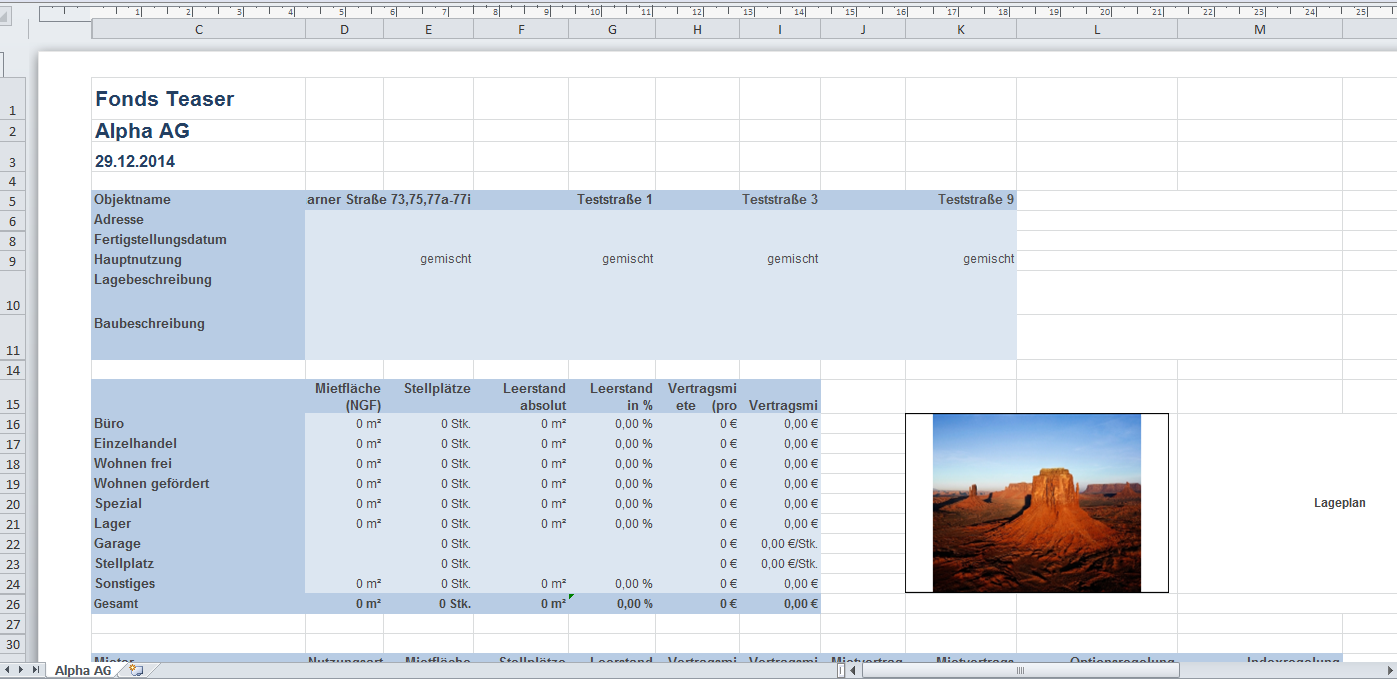Select column E header
The height and width of the screenshot is (679, 1397).
(429, 30)
